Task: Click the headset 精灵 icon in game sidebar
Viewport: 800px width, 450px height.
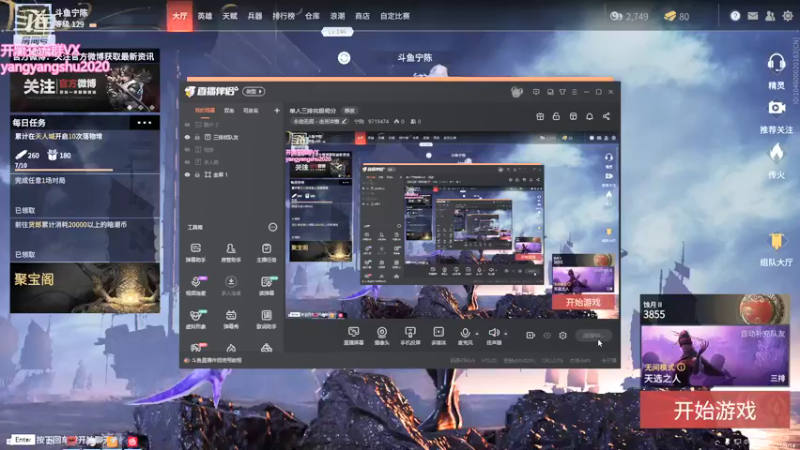Action: (x=776, y=63)
